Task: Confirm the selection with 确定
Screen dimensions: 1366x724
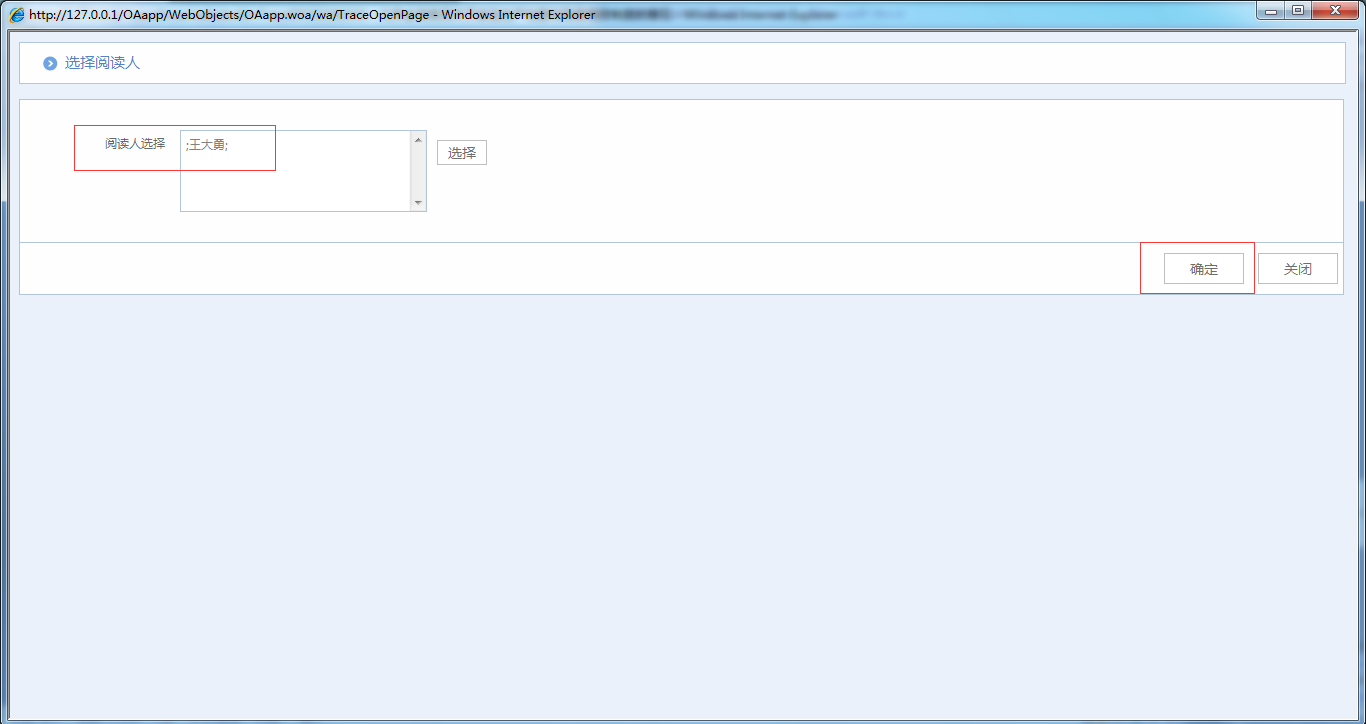Action: point(1203,269)
